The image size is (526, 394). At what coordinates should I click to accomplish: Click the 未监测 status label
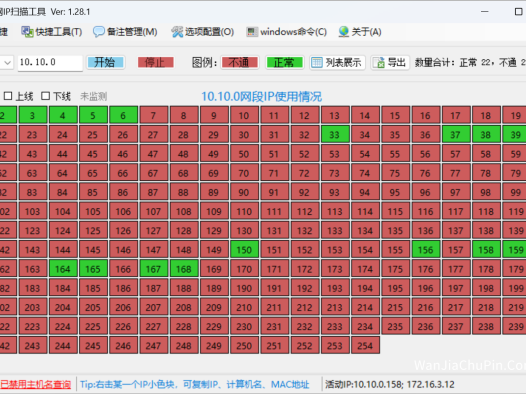[x=94, y=97]
